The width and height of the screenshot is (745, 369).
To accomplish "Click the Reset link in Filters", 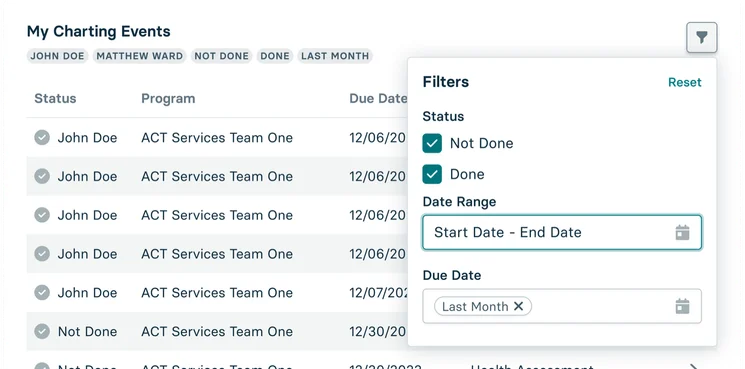I will pyautogui.click(x=685, y=82).
